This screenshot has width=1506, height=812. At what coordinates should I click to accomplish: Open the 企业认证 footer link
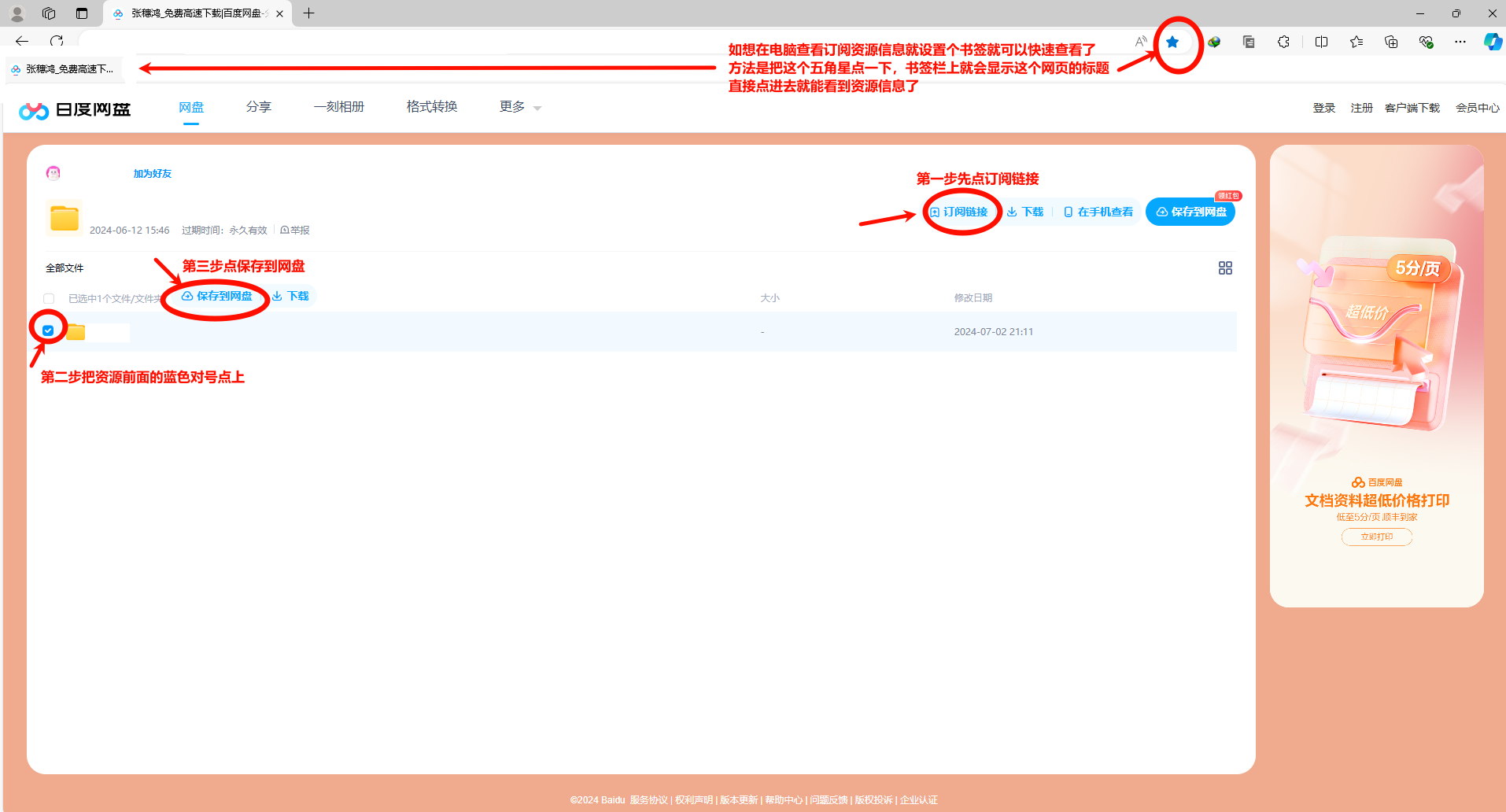[919, 800]
